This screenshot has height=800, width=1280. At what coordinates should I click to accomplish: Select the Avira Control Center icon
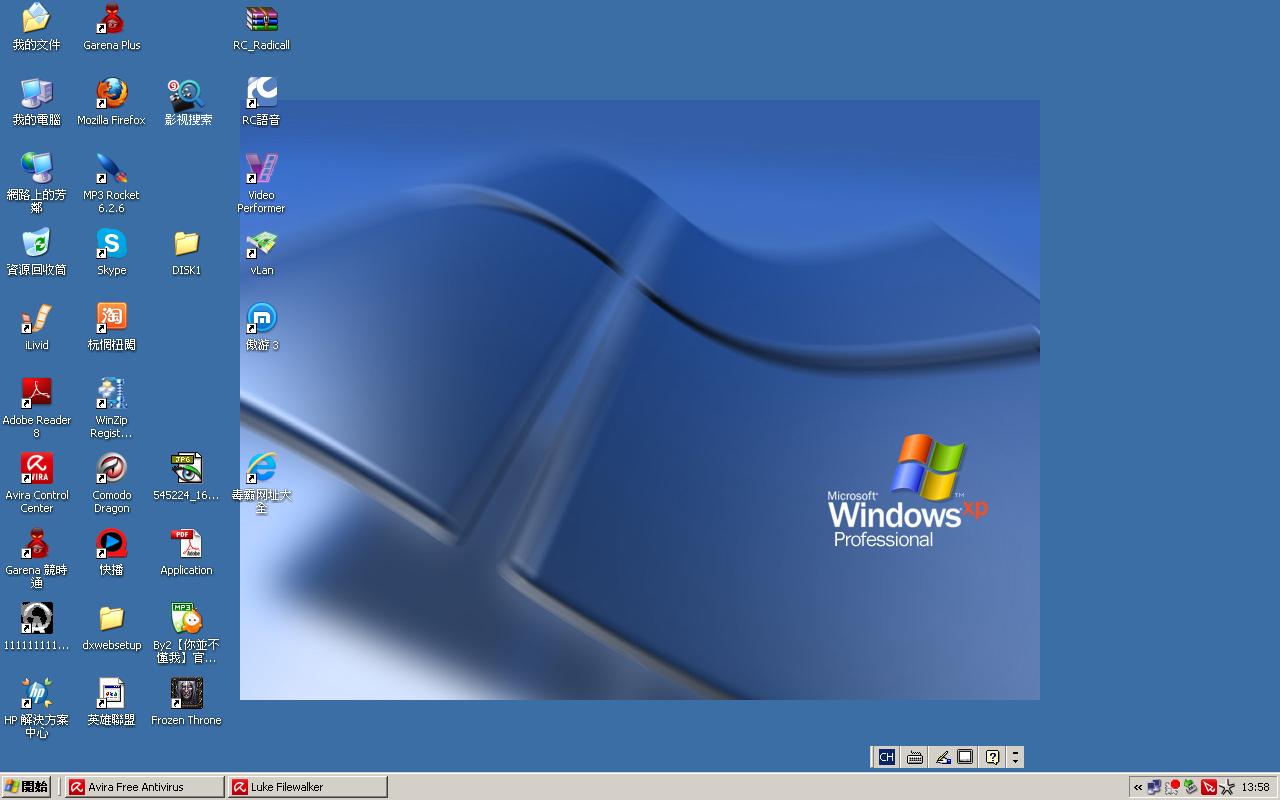(37, 469)
